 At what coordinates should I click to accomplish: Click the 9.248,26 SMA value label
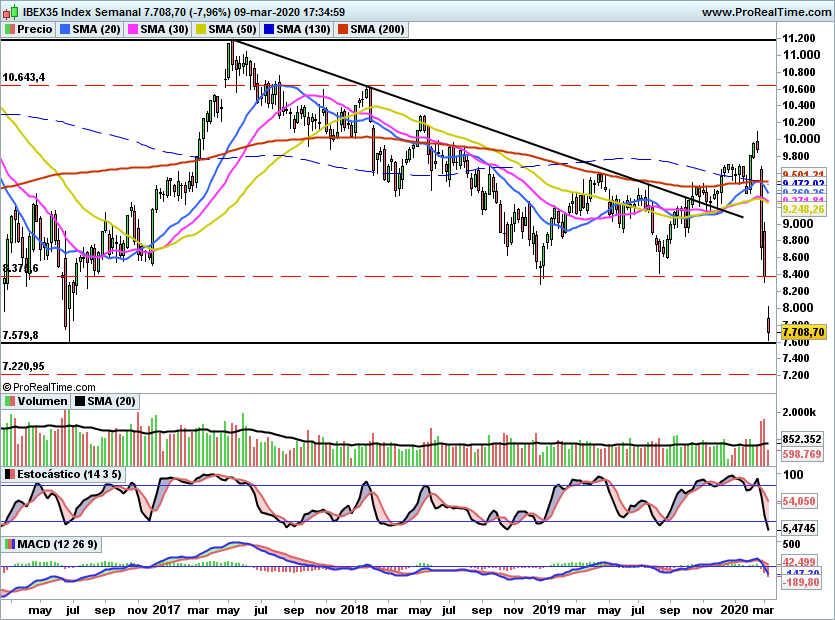pyautogui.click(x=804, y=210)
